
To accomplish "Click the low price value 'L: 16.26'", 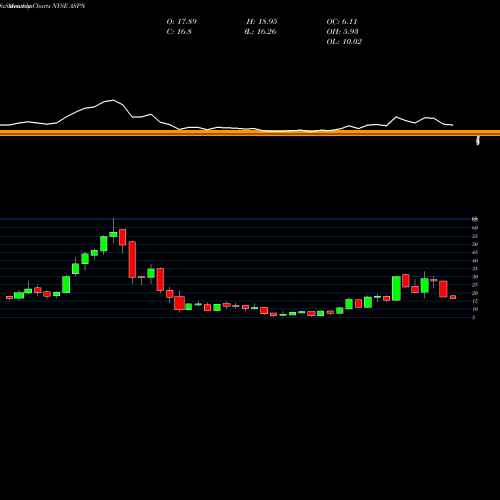I will [260, 32].
